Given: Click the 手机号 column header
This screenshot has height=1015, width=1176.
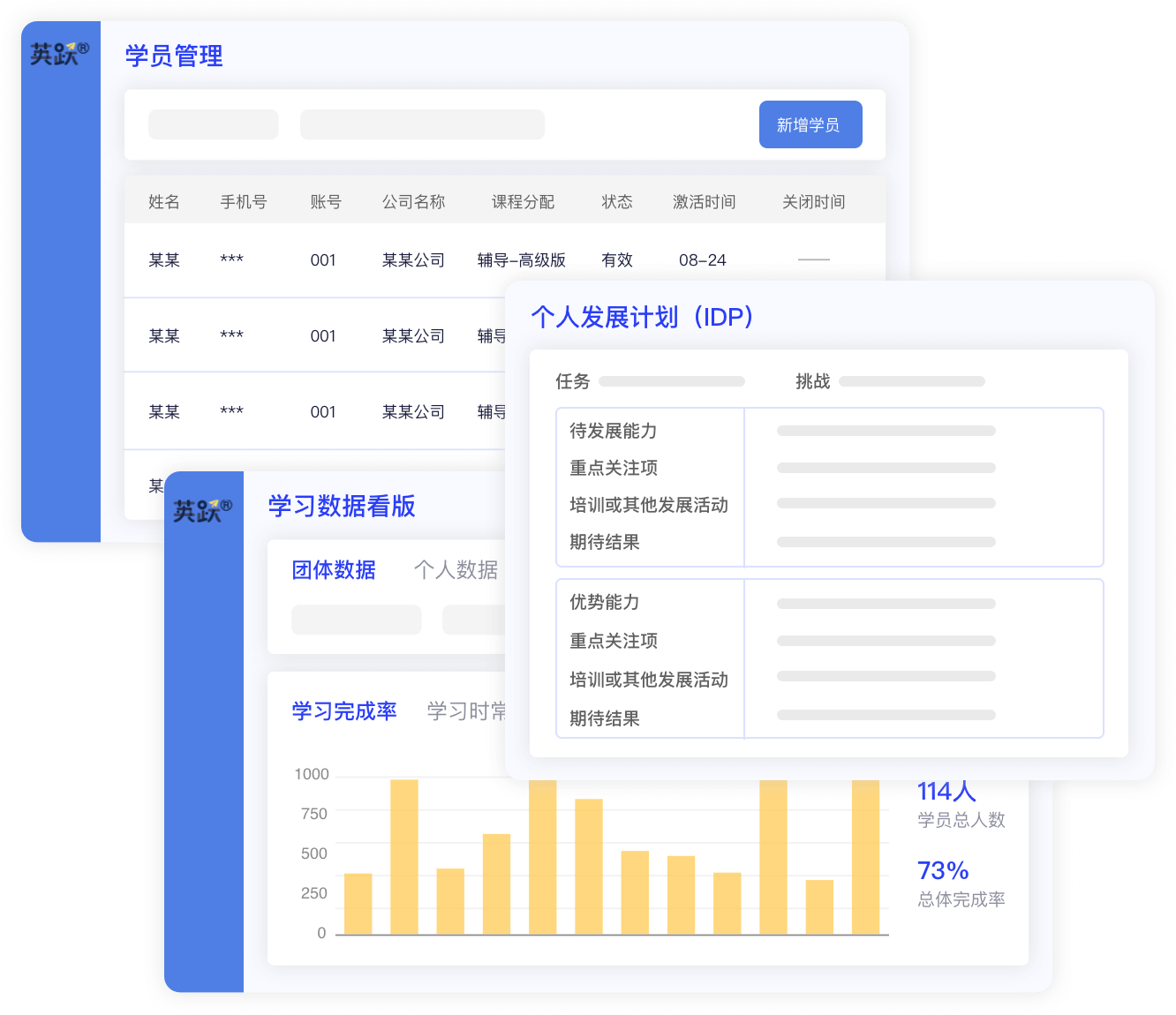Looking at the screenshot, I should click(244, 202).
